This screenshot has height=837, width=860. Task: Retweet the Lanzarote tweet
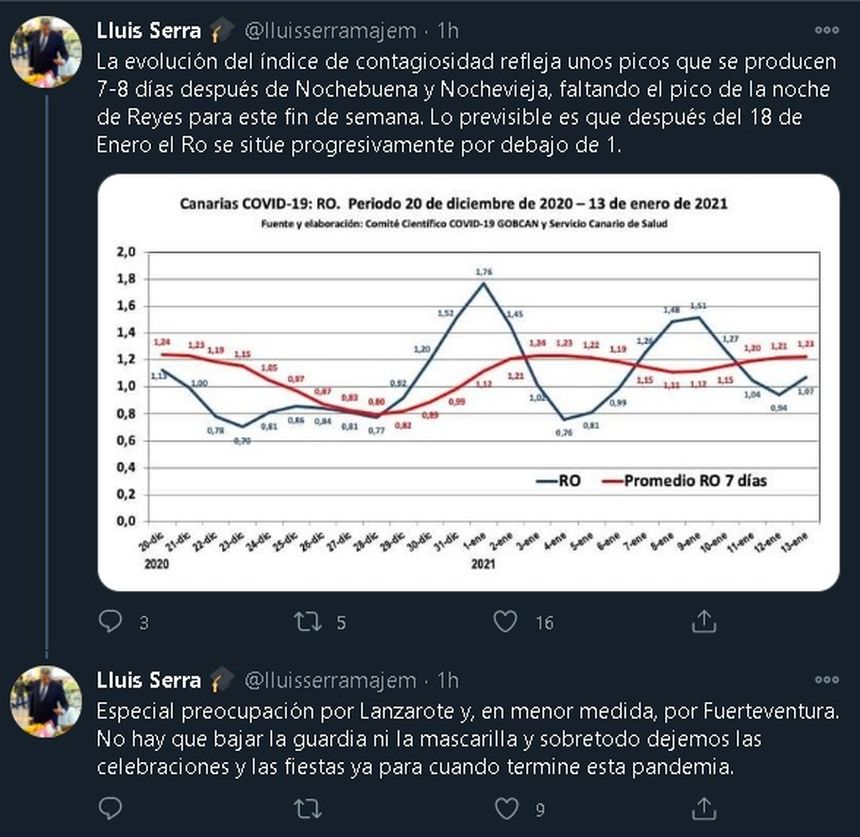[x=307, y=807]
